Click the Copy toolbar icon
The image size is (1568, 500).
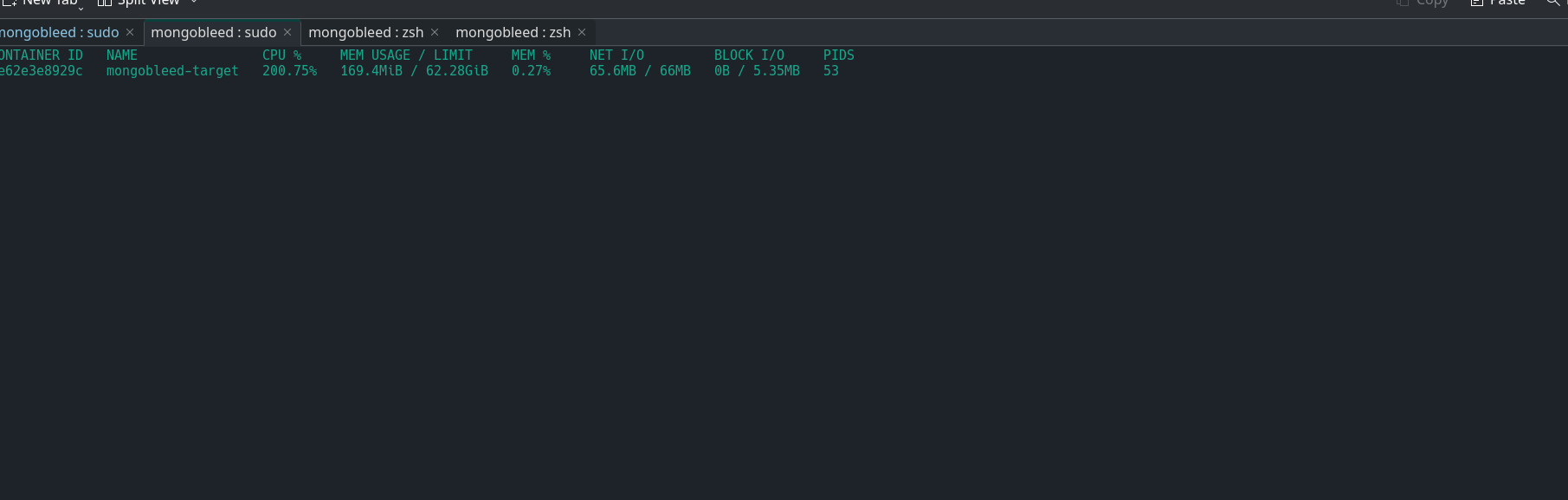[x=1403, y=3]
